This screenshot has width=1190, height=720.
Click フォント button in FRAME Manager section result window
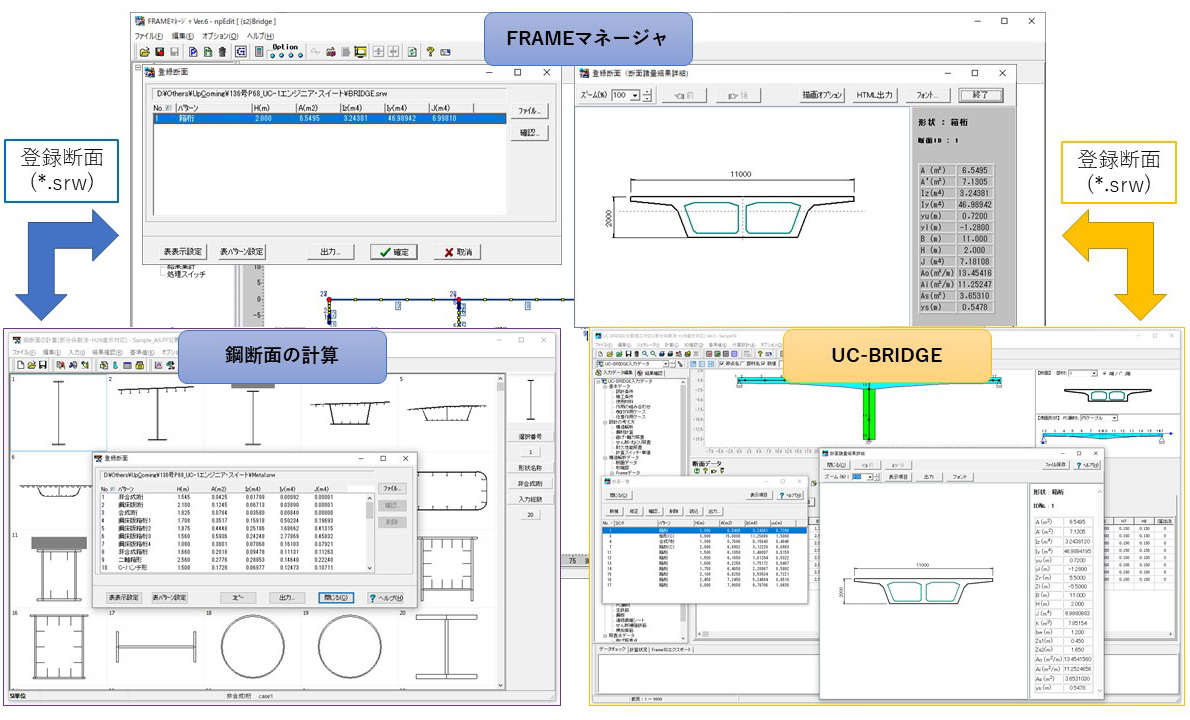pos(927,95)
